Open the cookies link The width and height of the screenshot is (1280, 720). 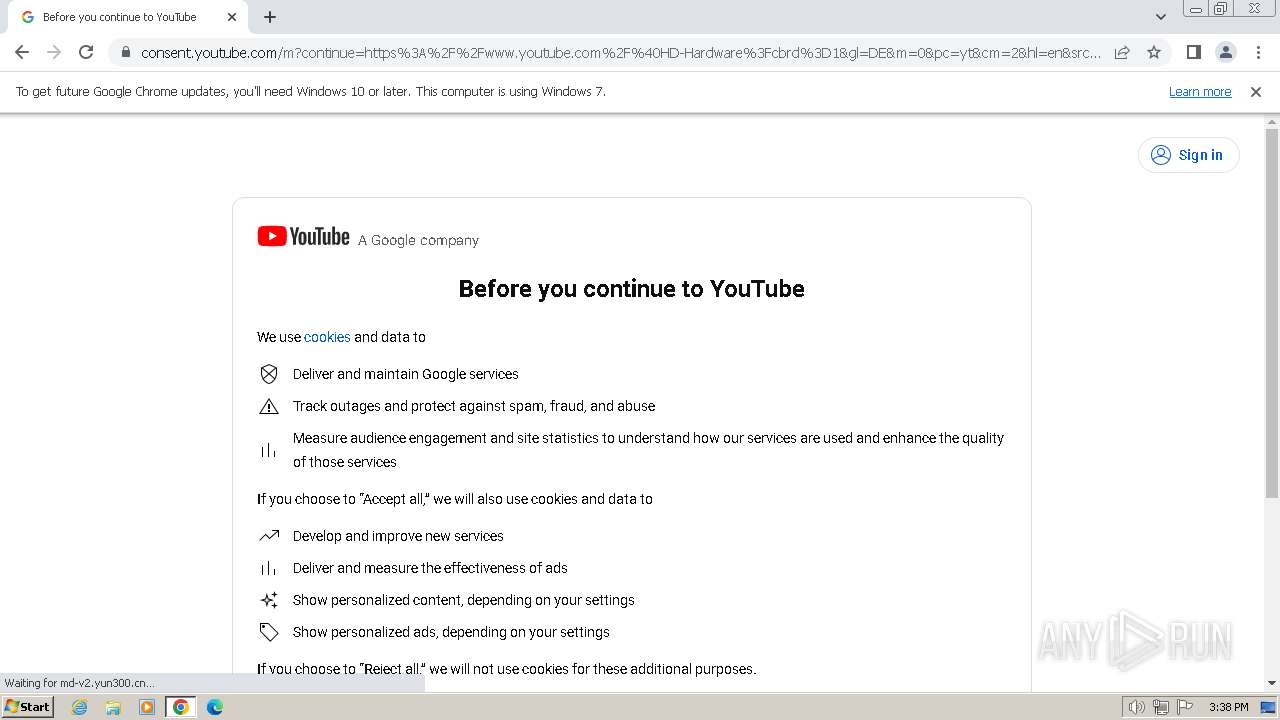click(x=327, y=337)
